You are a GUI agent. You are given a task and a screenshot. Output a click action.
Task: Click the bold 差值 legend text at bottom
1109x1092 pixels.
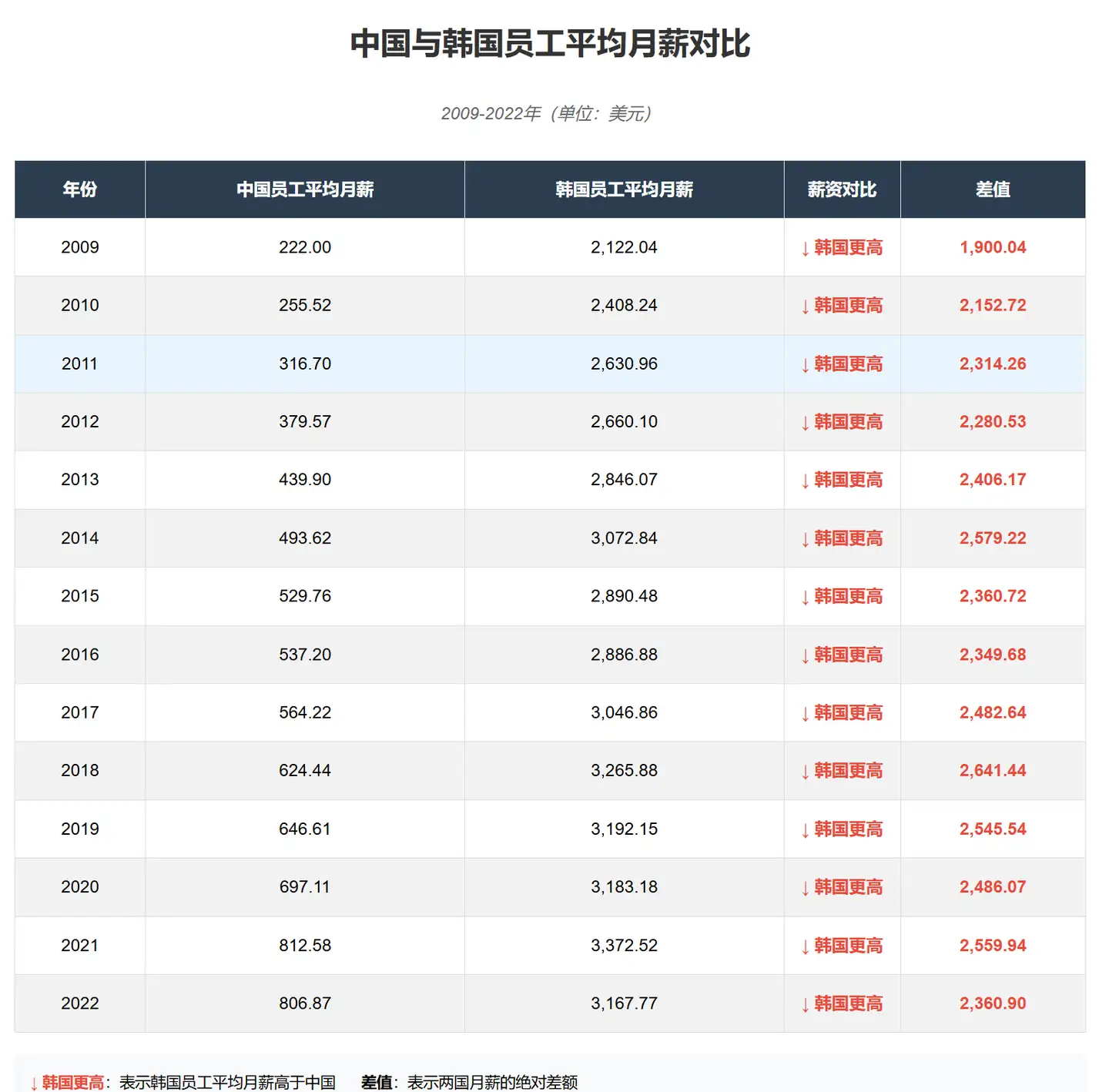[x=377, y=1083]
